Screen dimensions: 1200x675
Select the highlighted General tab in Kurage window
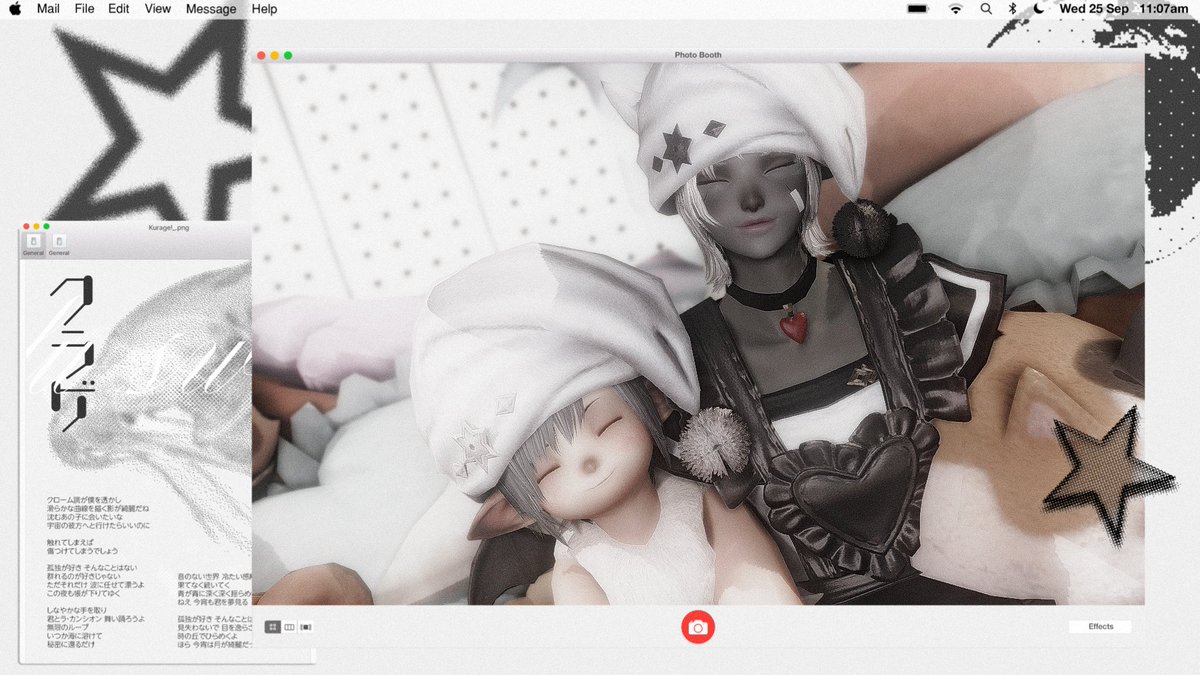pos(33,244)
